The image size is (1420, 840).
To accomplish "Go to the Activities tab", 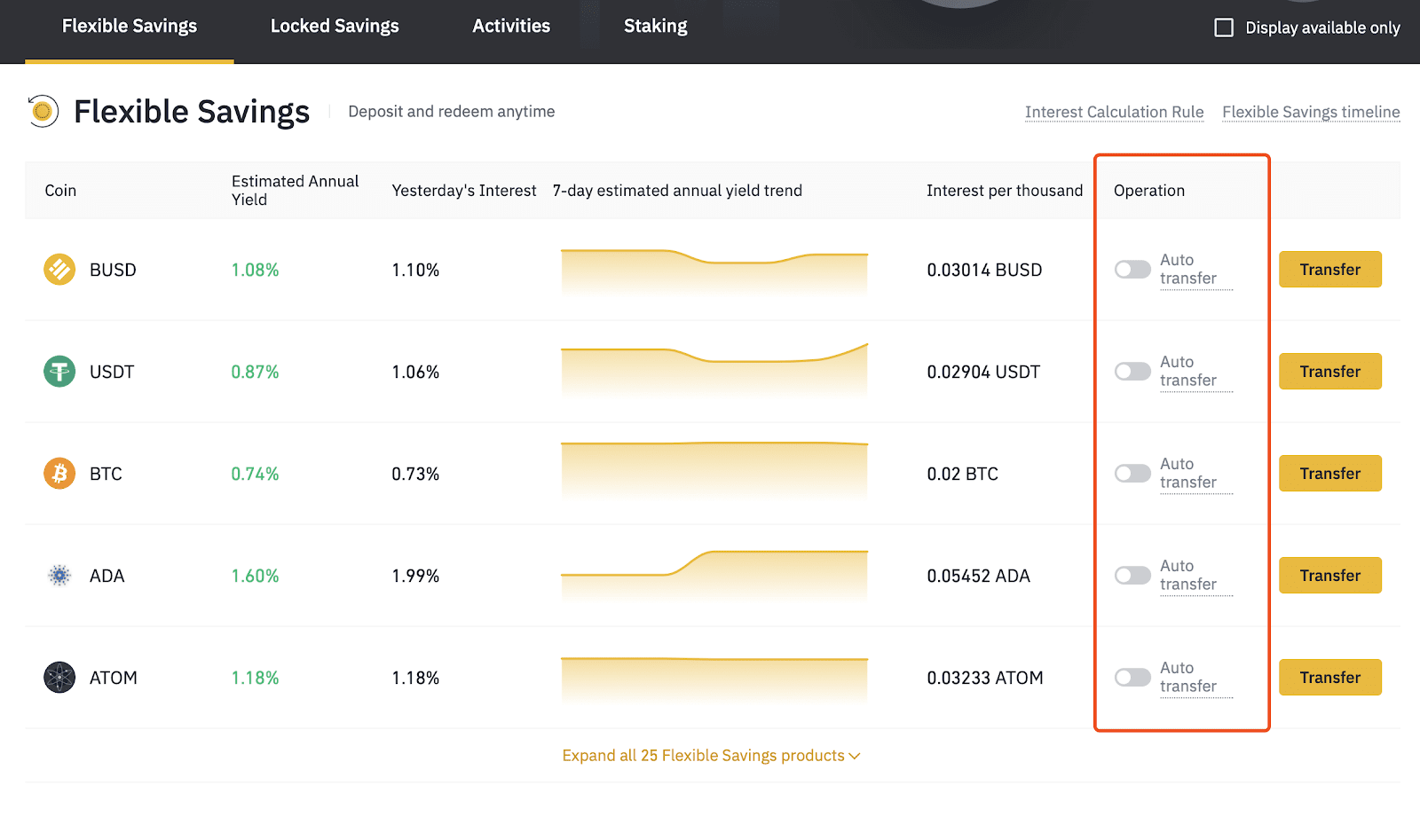I will point(511,27).
